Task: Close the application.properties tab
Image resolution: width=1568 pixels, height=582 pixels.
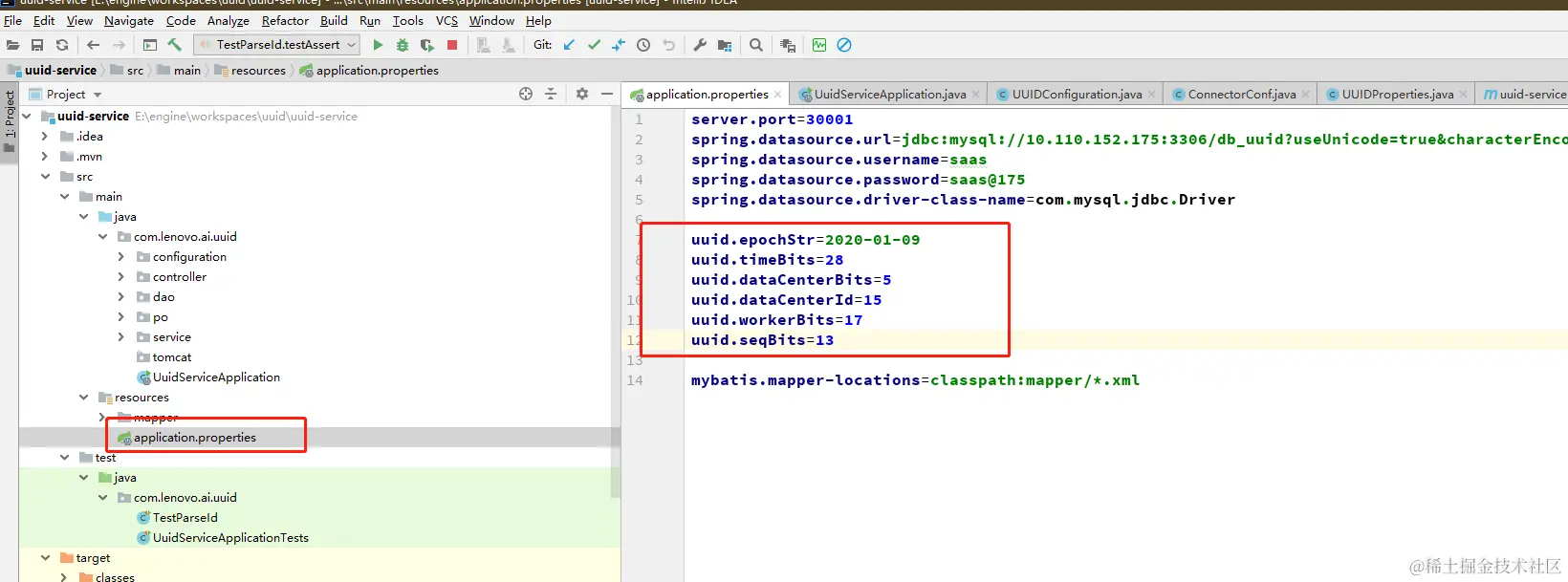Action: [778, 95]
